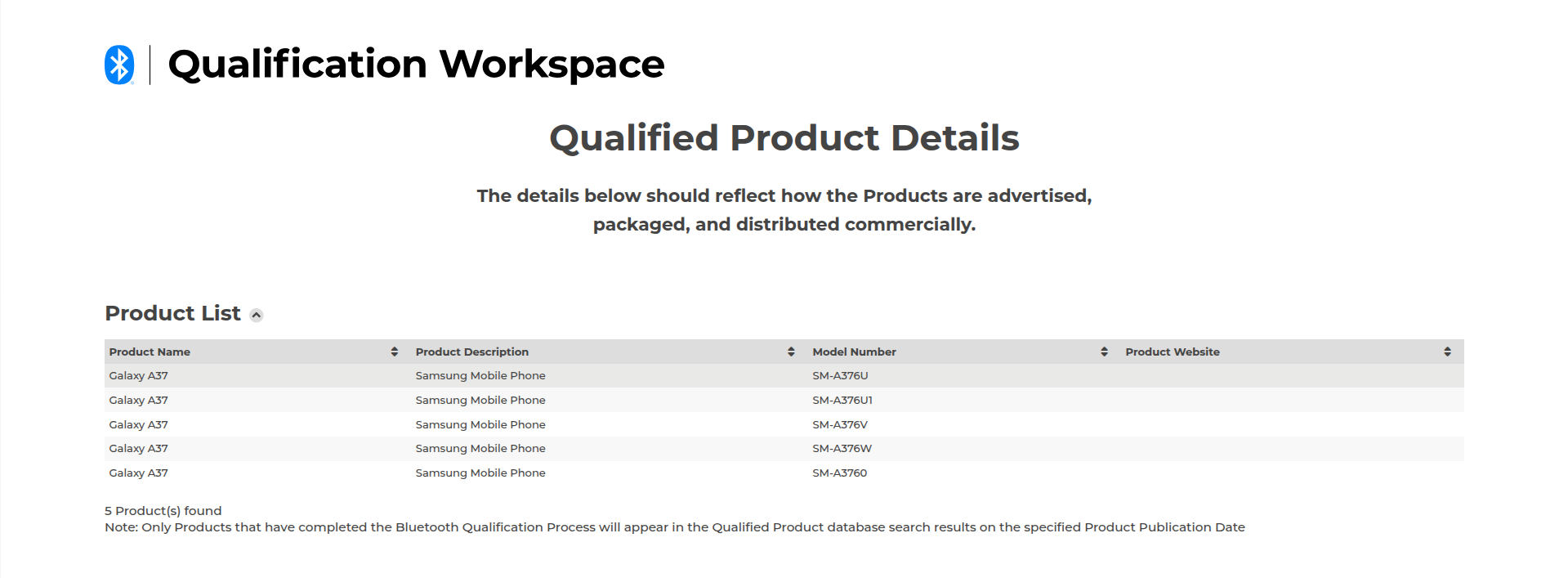1568x578 pixels.
Task: Click the Model Number header label
Action: 854,352
